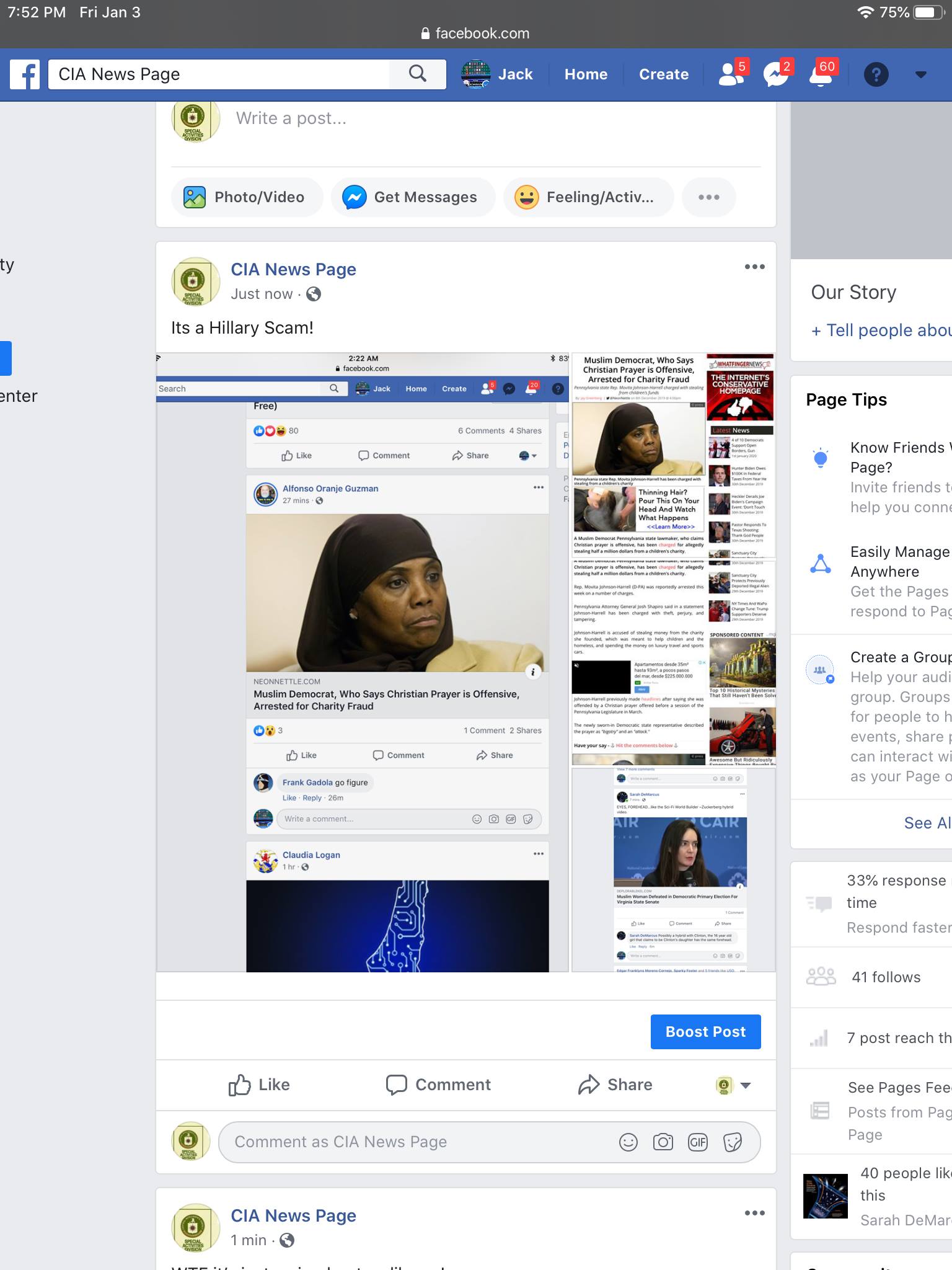Expand more post options ellipsis button
Viewport: 952px width, 1270px height.
708,197
